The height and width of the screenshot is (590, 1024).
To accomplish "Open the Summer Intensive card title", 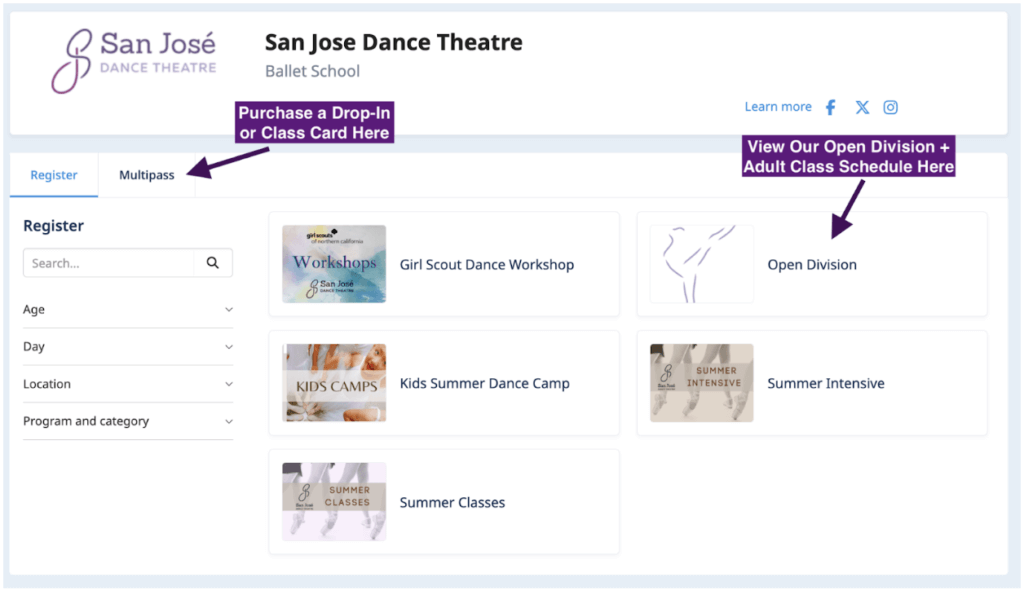I will pos(825,384).
